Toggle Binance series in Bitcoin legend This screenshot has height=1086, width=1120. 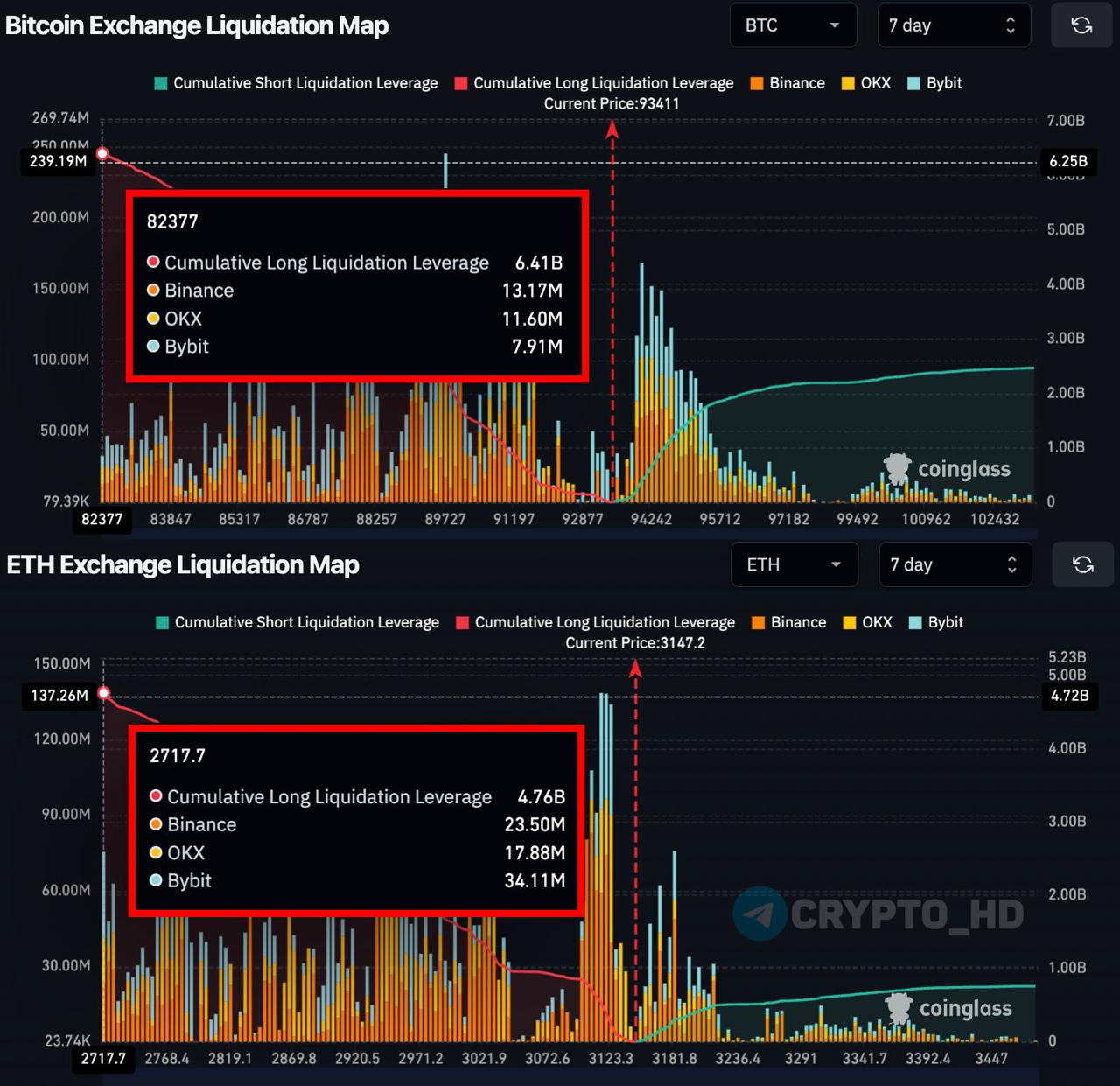pyautogui.click(x=787, y=83)
